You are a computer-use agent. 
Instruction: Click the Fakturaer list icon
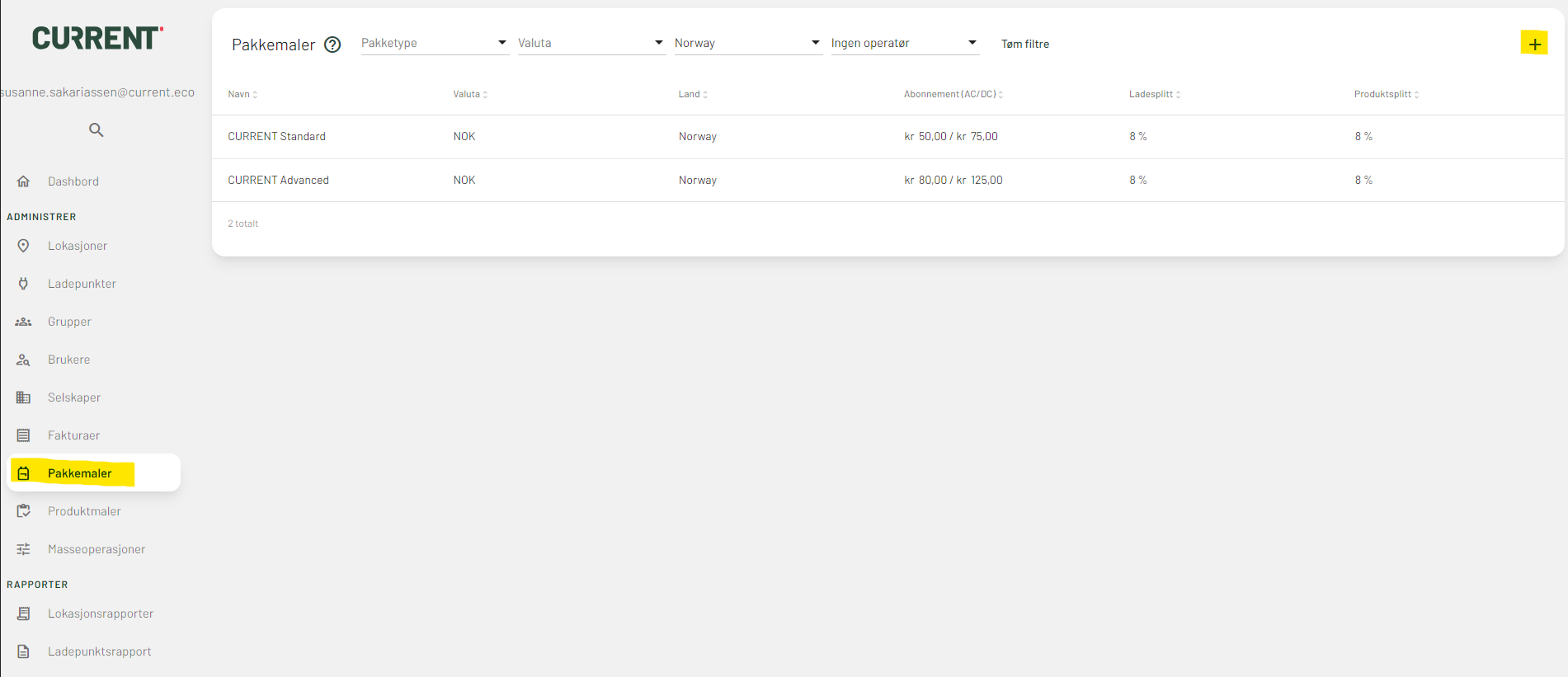(23, 435)
